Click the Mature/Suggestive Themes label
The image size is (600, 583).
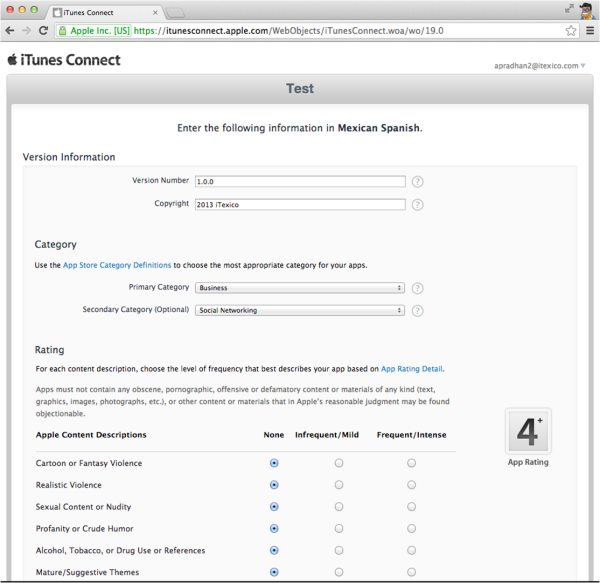(x=88, y=572)
